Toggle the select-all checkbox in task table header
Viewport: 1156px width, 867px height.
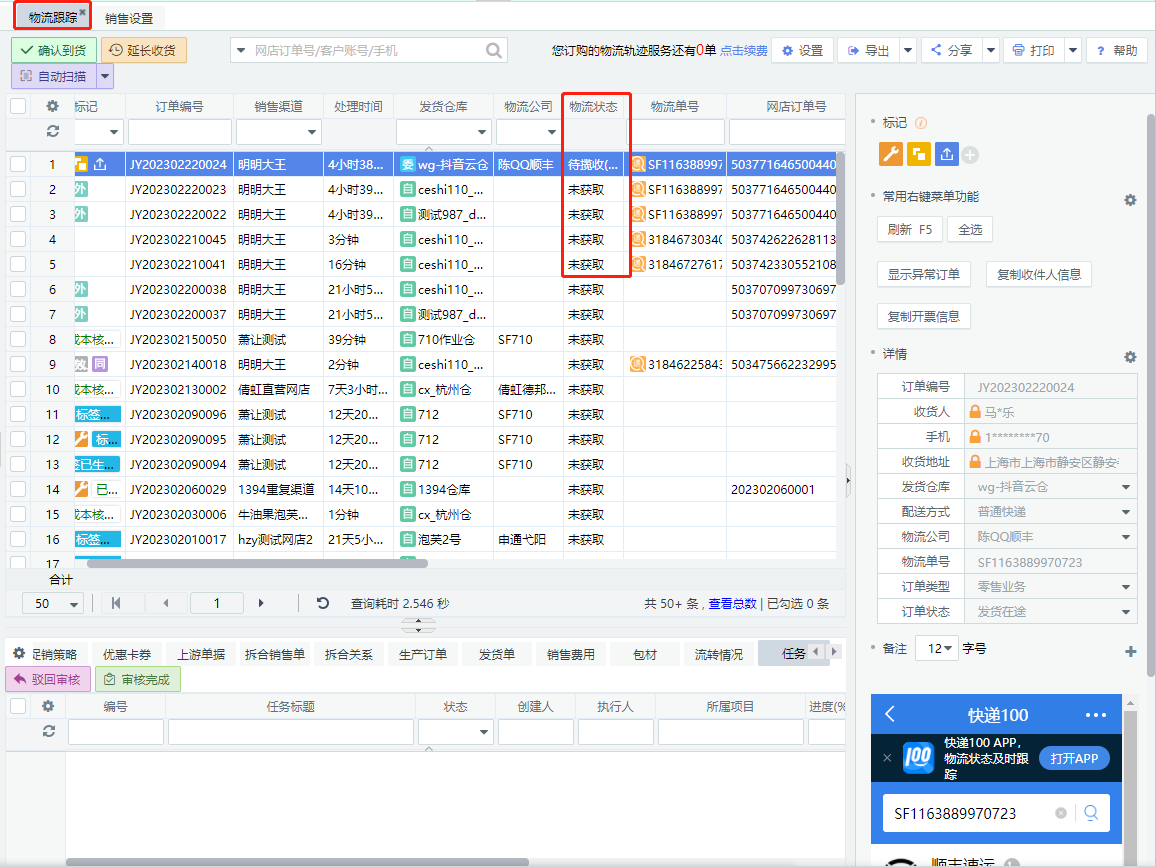click(x=18, y=706)
